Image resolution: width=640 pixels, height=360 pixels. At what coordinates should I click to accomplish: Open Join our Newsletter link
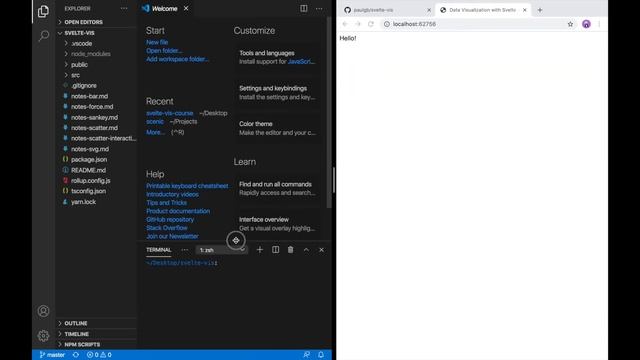[x=172, y=236]
